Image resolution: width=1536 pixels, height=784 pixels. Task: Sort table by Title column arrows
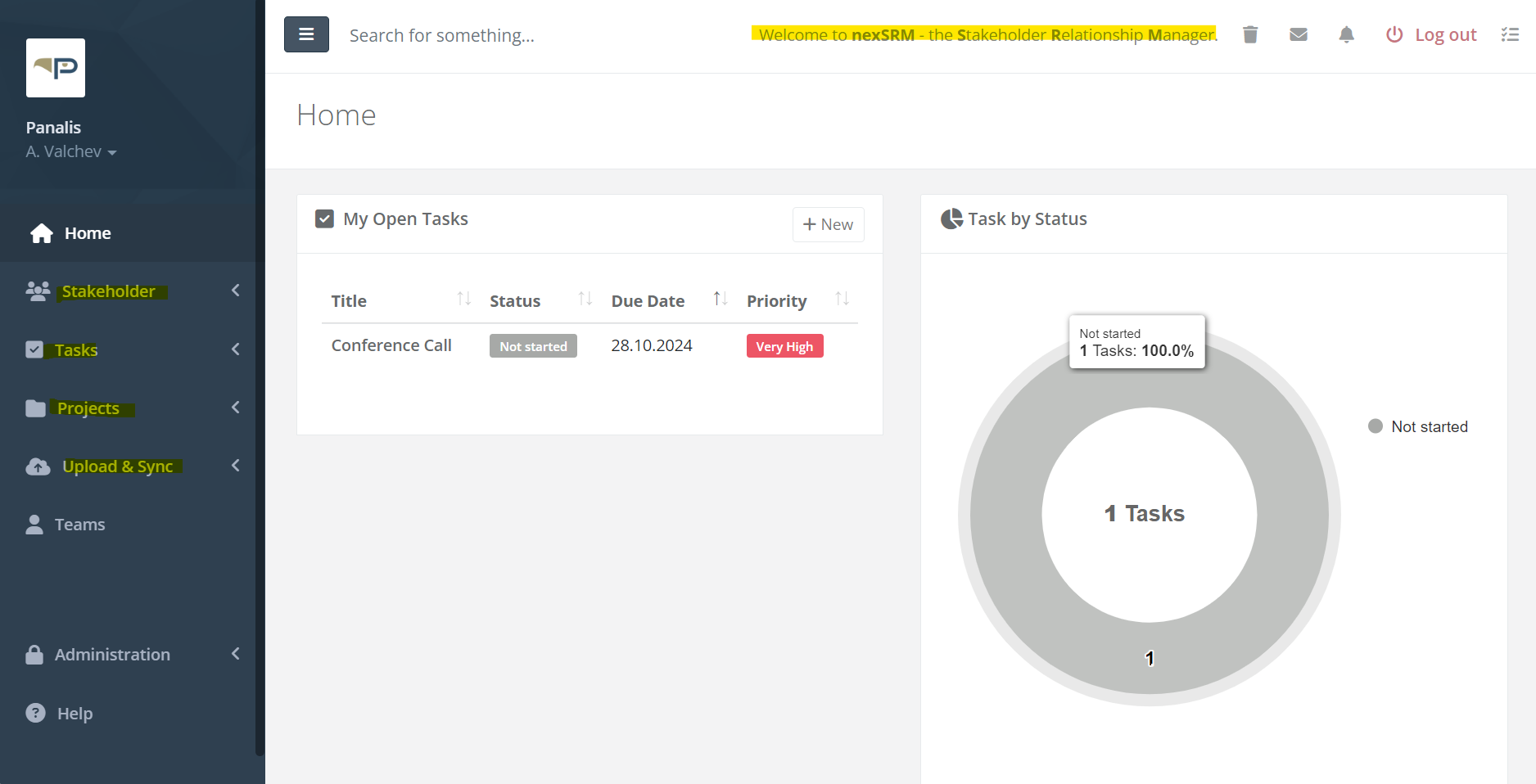tap(463, 299)
